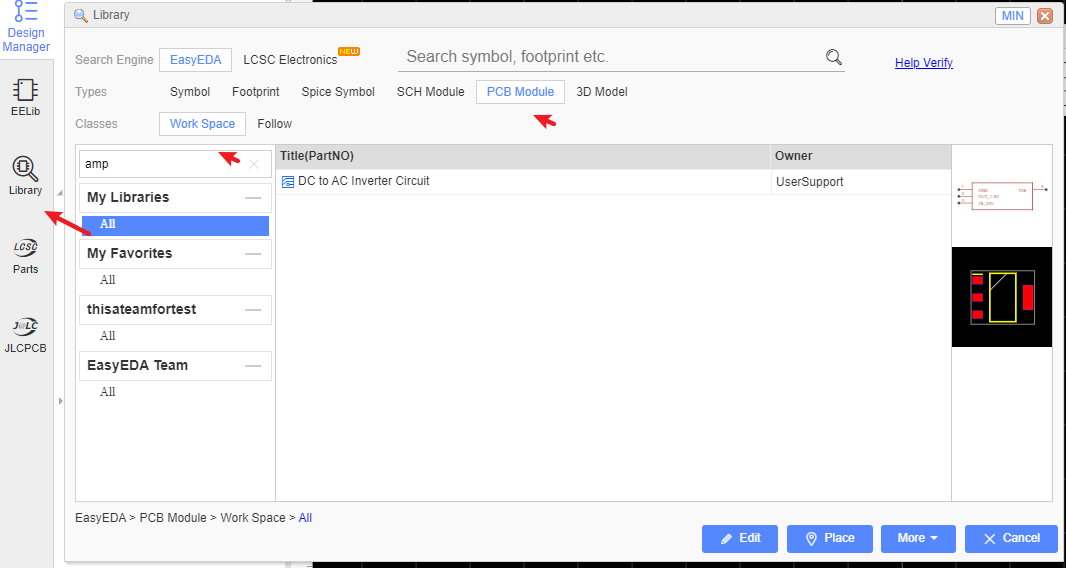Select All under thisateamfortest

pos(107,336)
